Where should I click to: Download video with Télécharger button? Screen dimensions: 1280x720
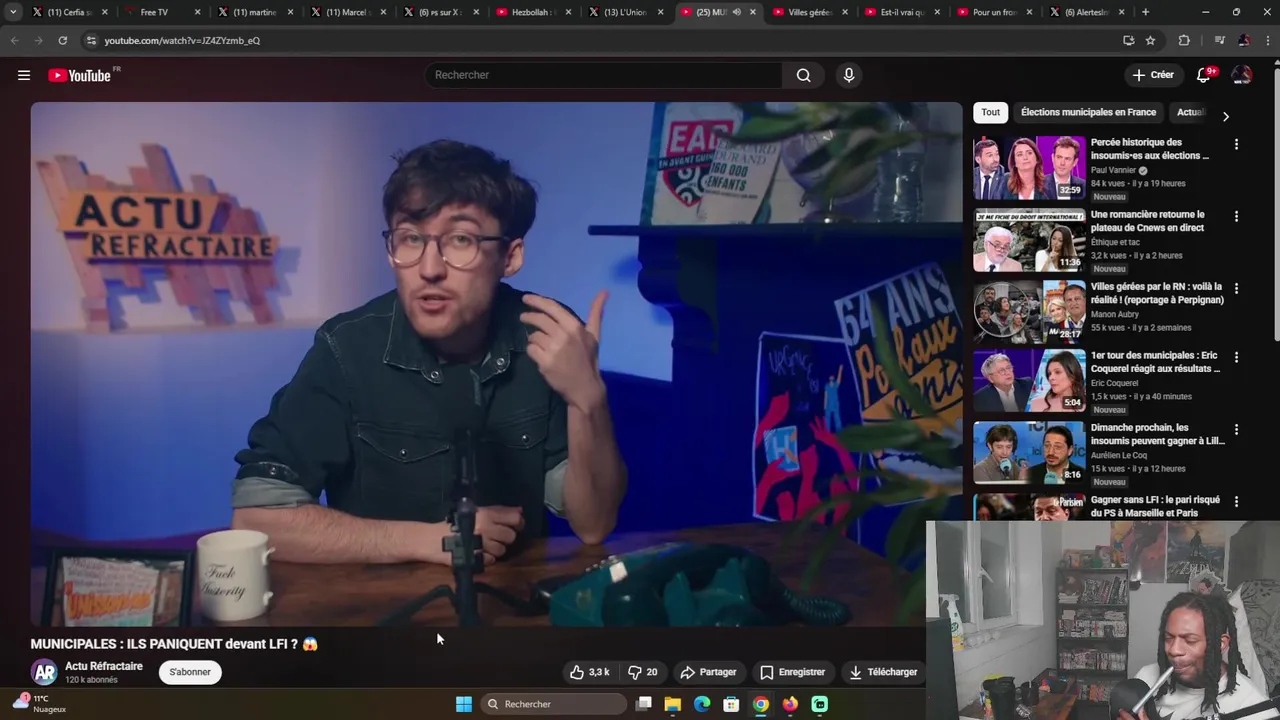pyautogui.click(x=883, y=672)
